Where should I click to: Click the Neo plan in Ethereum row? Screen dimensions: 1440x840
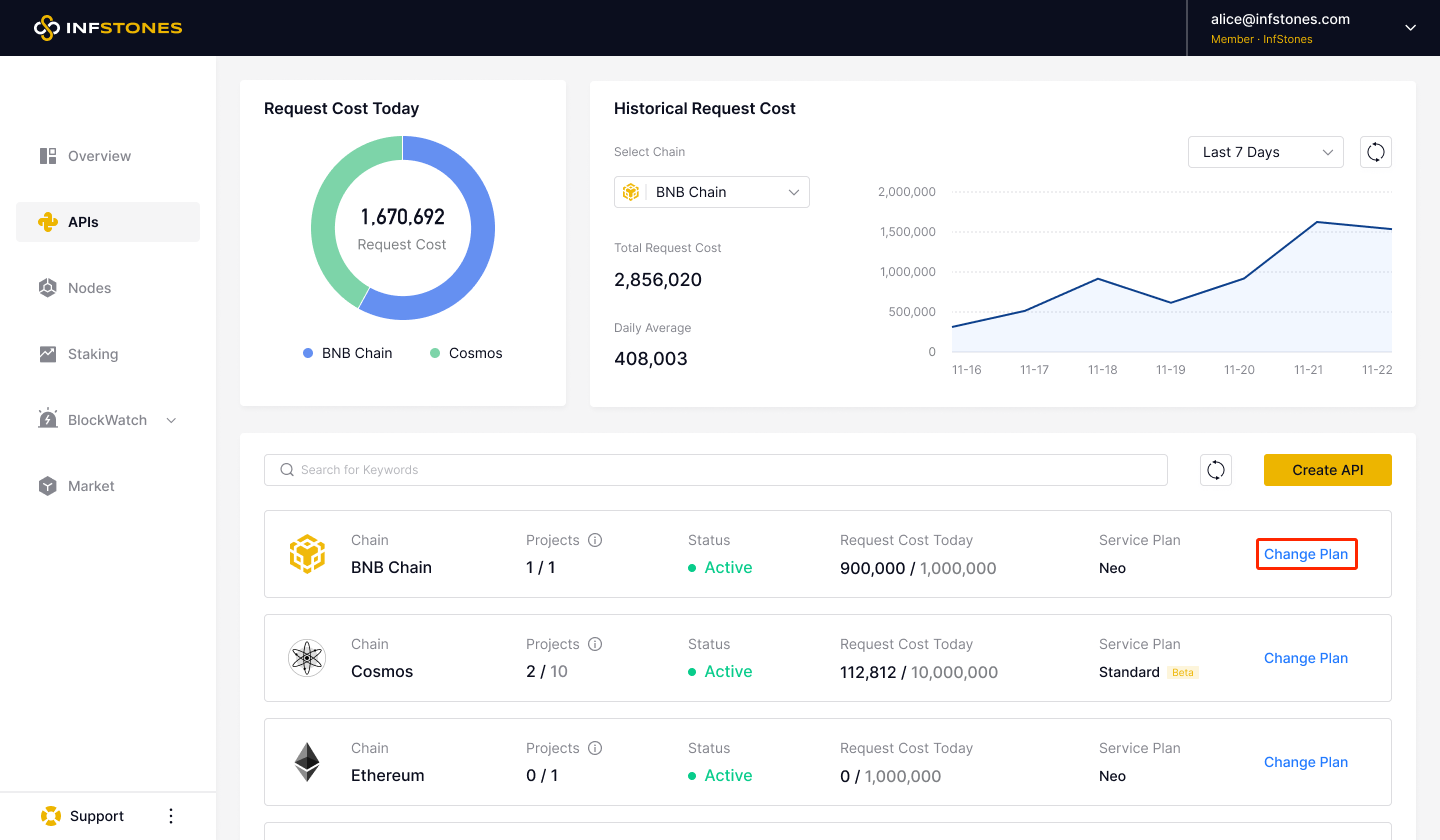point(1112,776)
